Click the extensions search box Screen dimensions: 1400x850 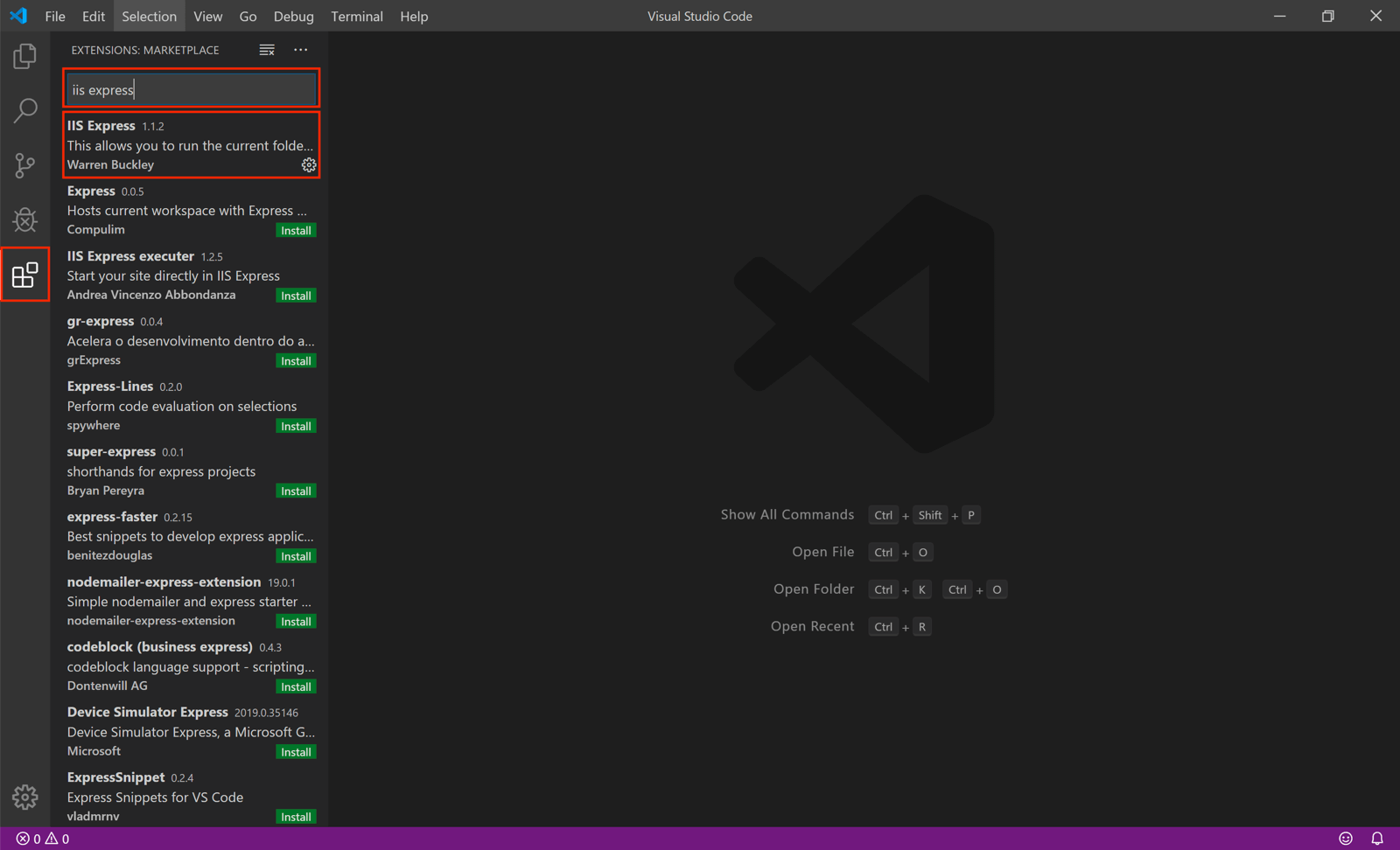[x=191, y=89]
